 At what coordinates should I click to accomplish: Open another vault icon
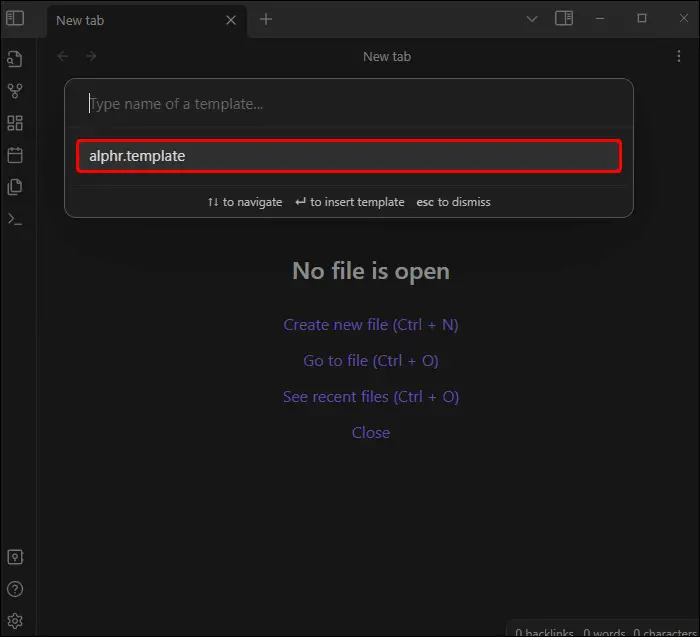click(x=15, y=557)
